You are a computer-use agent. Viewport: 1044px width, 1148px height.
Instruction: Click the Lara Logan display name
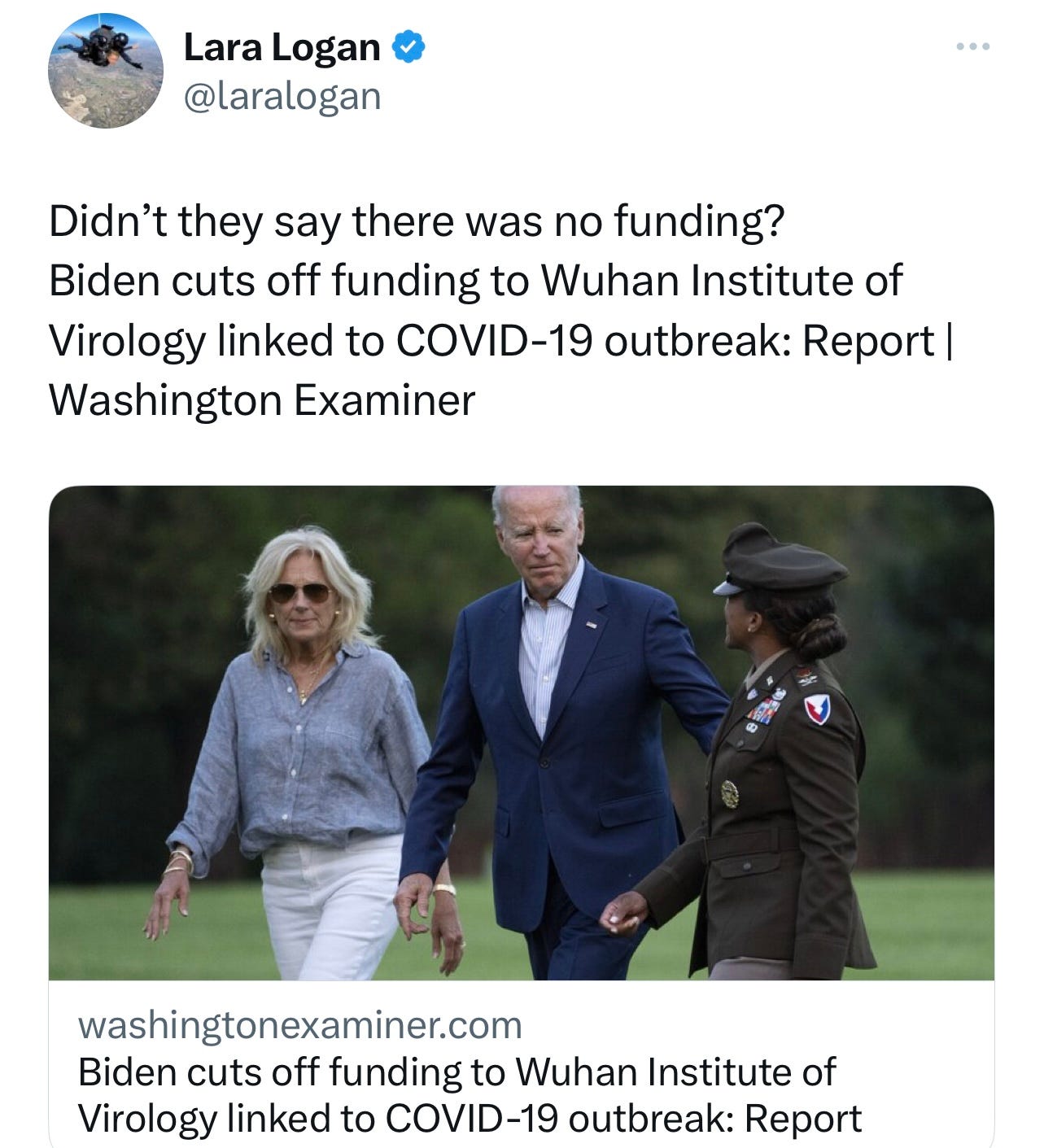point(282,47)
